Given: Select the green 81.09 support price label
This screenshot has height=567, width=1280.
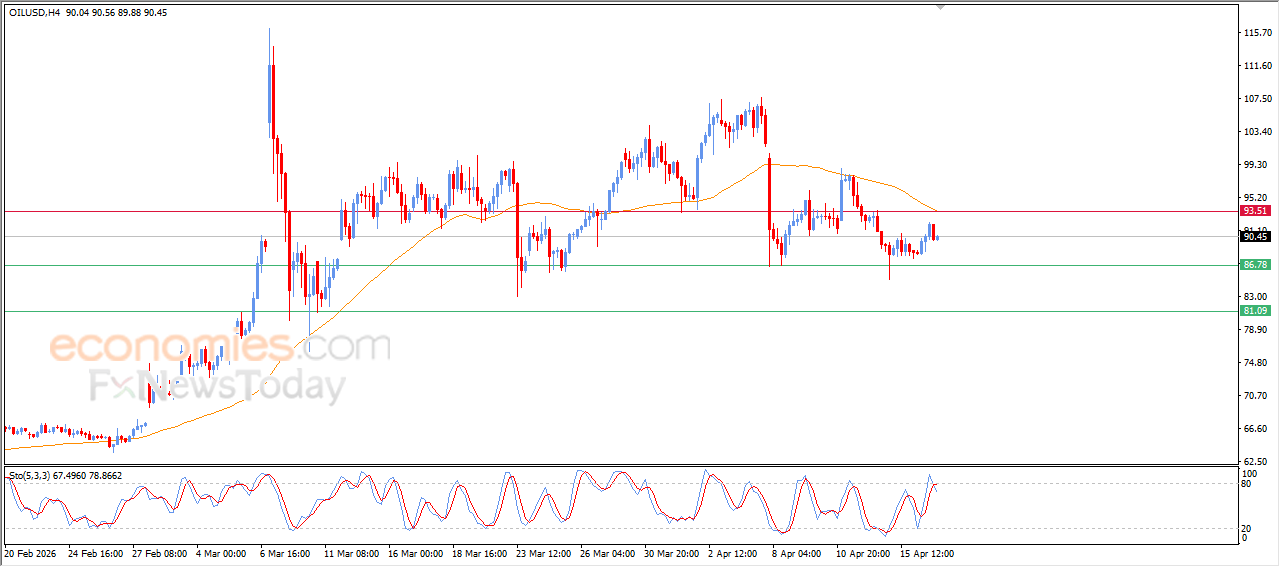Looking at the screenshot, I should [1255, 311].
